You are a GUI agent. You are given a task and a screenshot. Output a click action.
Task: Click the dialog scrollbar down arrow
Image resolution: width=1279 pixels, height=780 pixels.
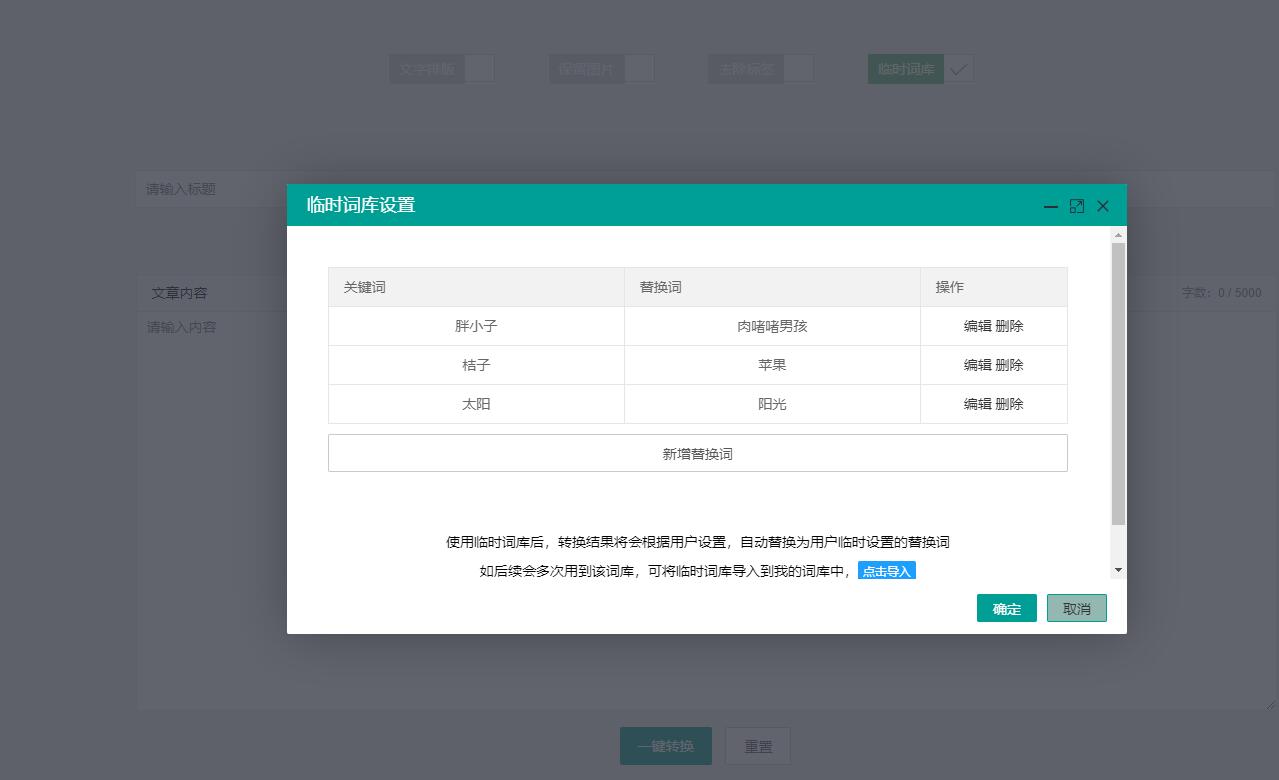pos(1119,570)
